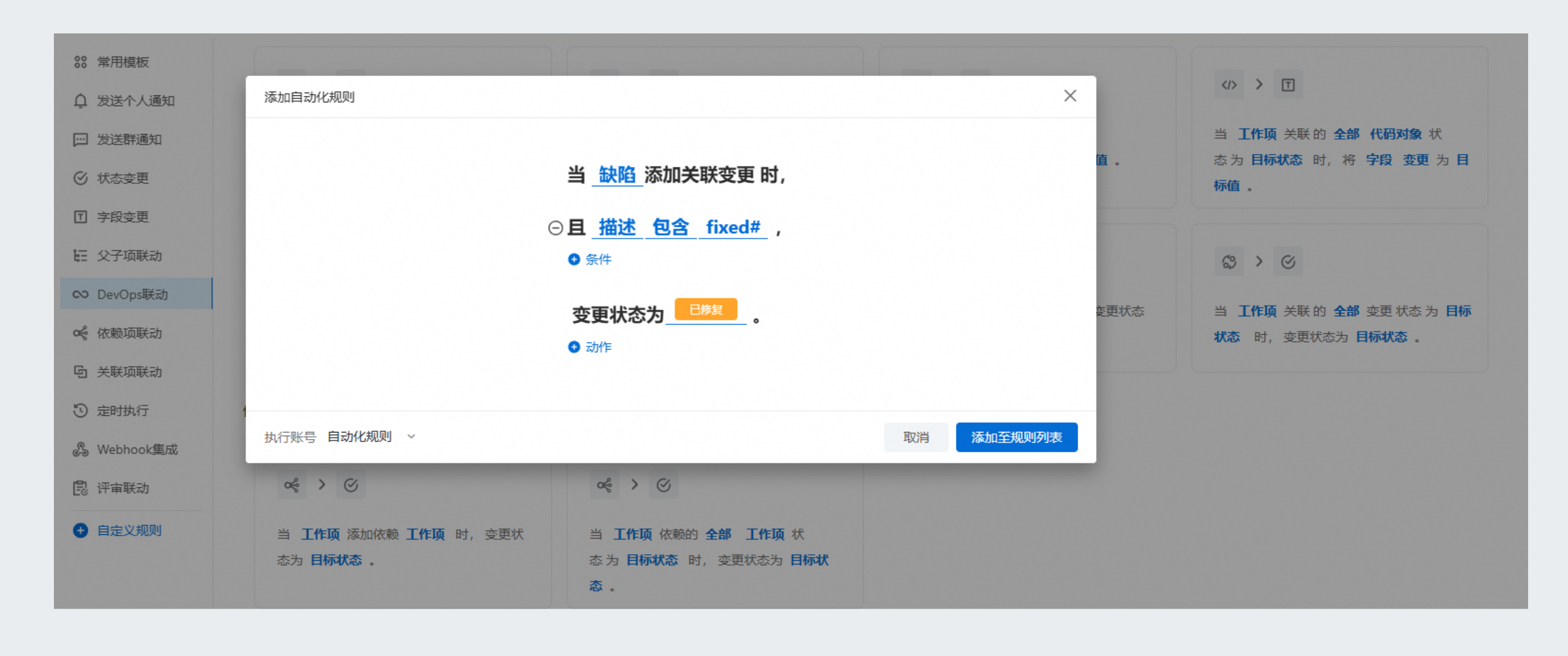Edit the fixed# condition value

tap(733, 228)
